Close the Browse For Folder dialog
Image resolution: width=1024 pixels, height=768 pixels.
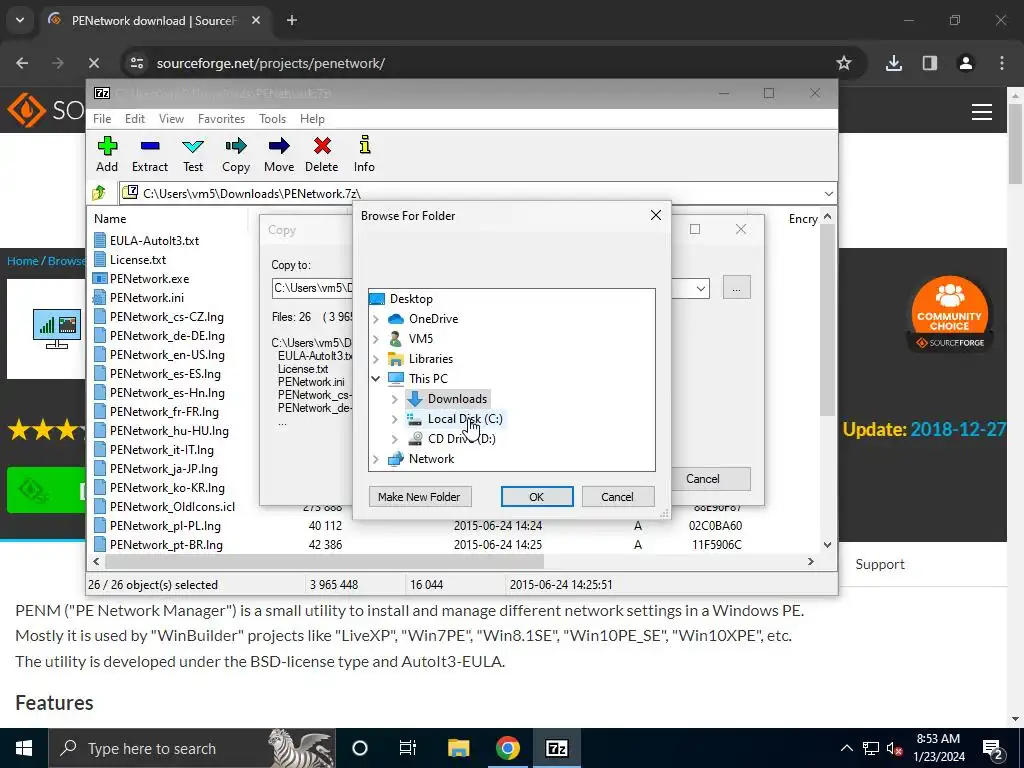coord(656,216)
